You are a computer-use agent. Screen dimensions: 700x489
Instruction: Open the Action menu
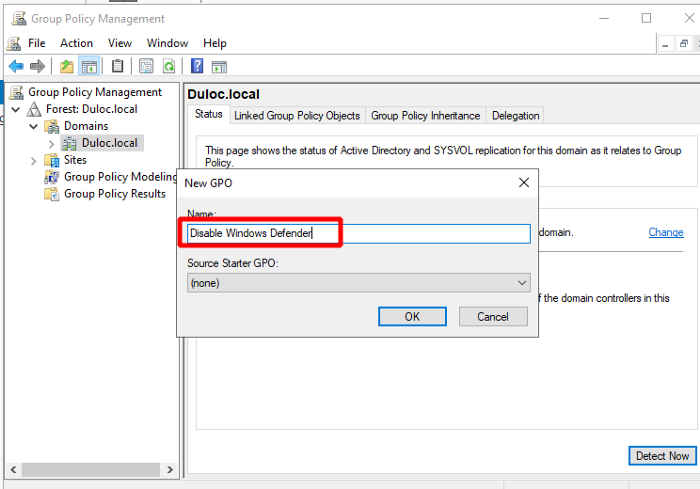pos(76,43)
